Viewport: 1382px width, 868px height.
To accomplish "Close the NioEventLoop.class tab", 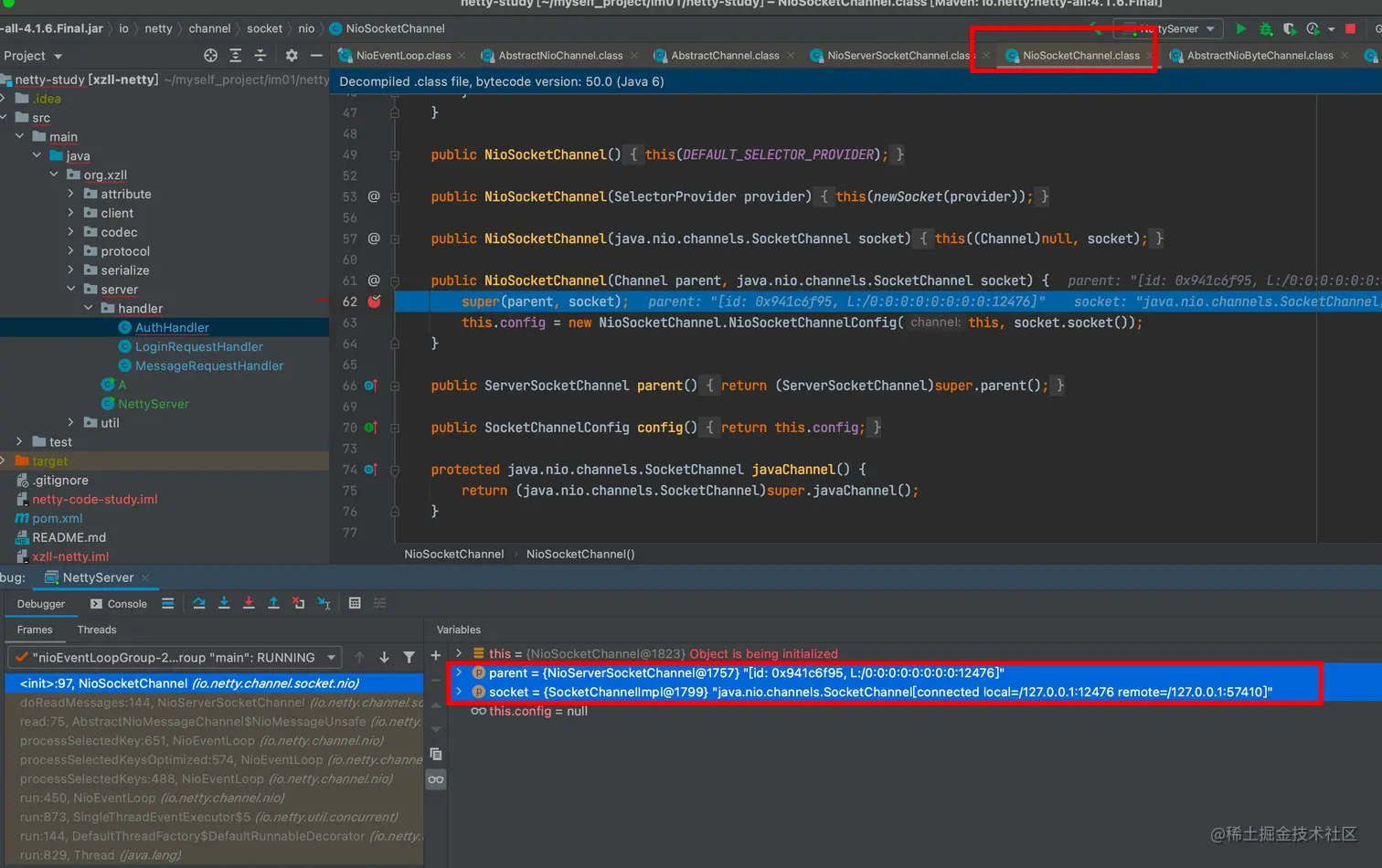I will pos(462,56).
